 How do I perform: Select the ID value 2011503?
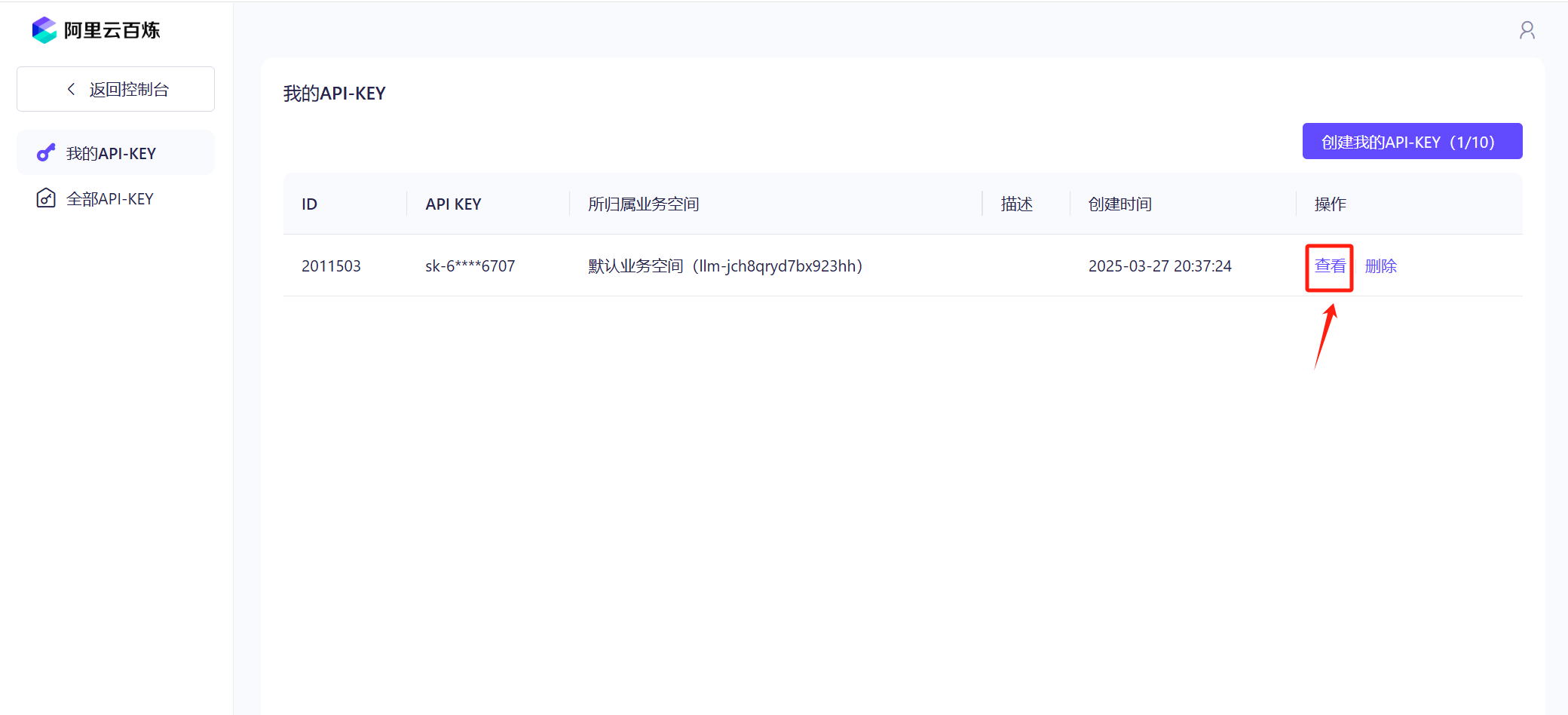pyautogui.click(x=331, y=266)
